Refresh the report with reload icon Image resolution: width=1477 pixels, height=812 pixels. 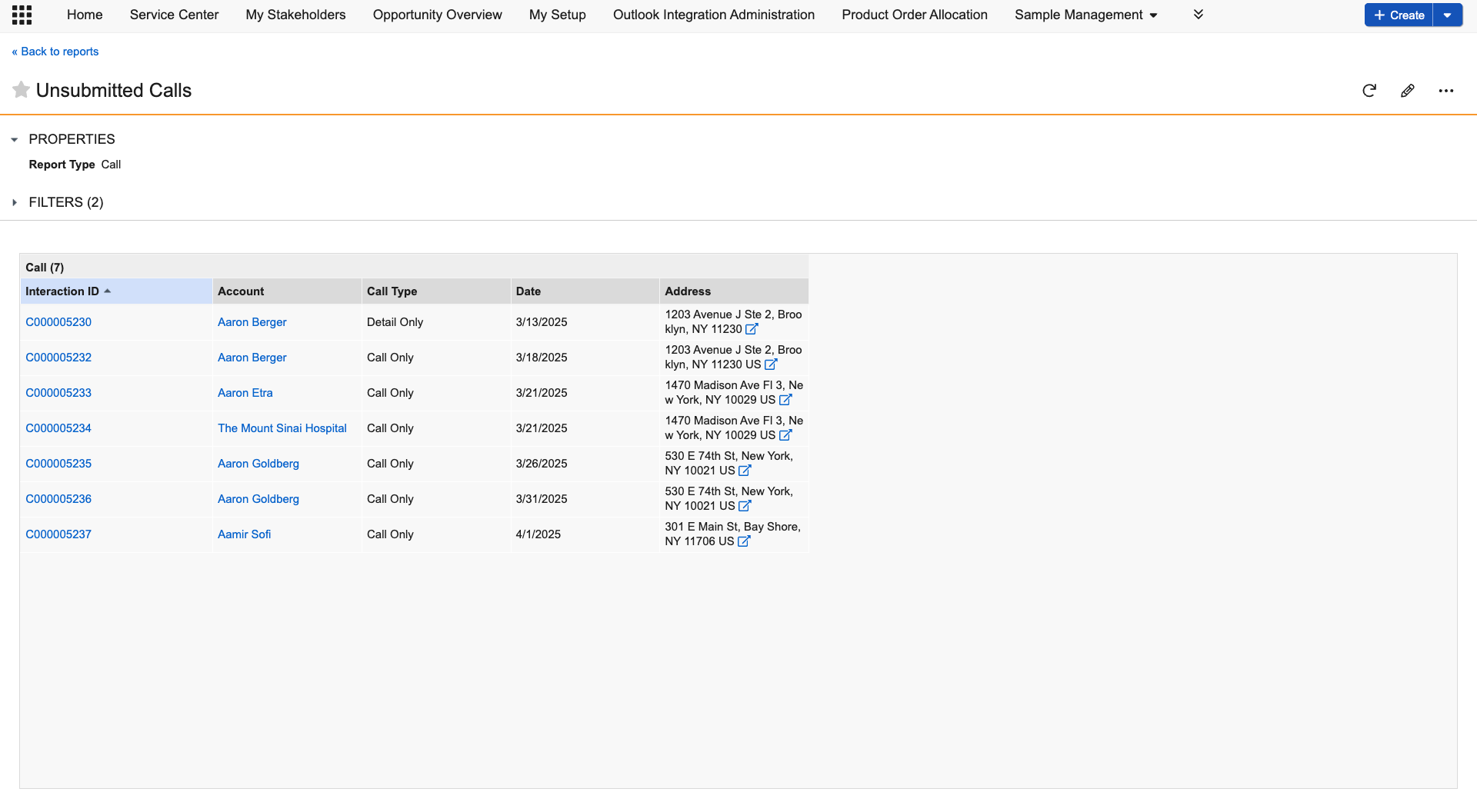(x=1369, y=91)
